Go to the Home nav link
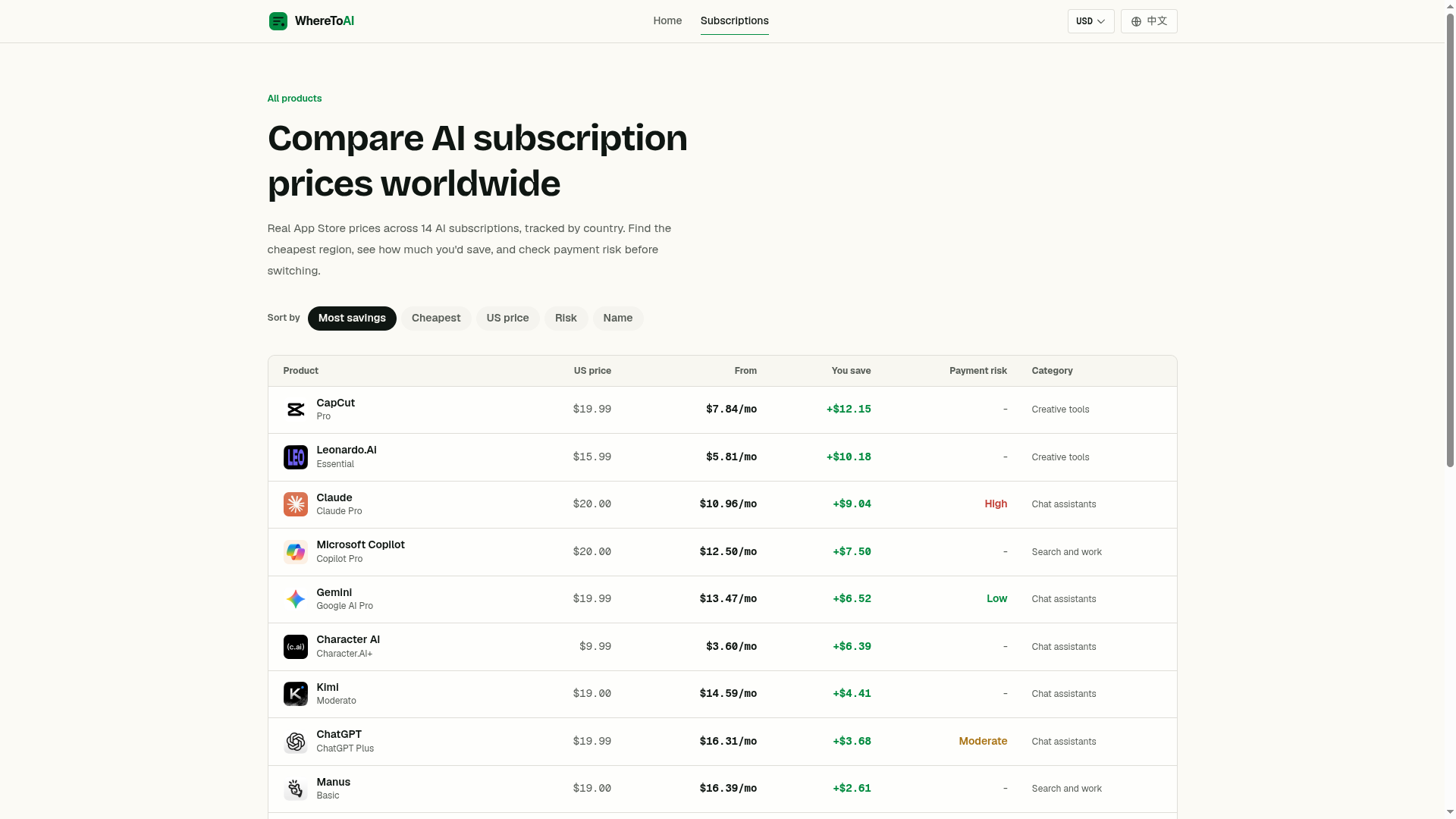Screen dimensions: 1456x819 667,20
